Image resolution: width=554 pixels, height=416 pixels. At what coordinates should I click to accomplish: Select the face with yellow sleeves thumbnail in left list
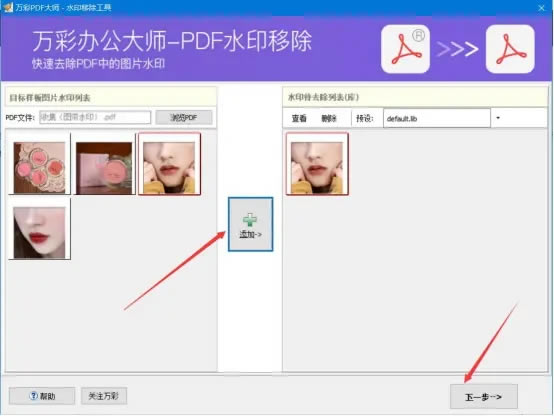(169, 164)
